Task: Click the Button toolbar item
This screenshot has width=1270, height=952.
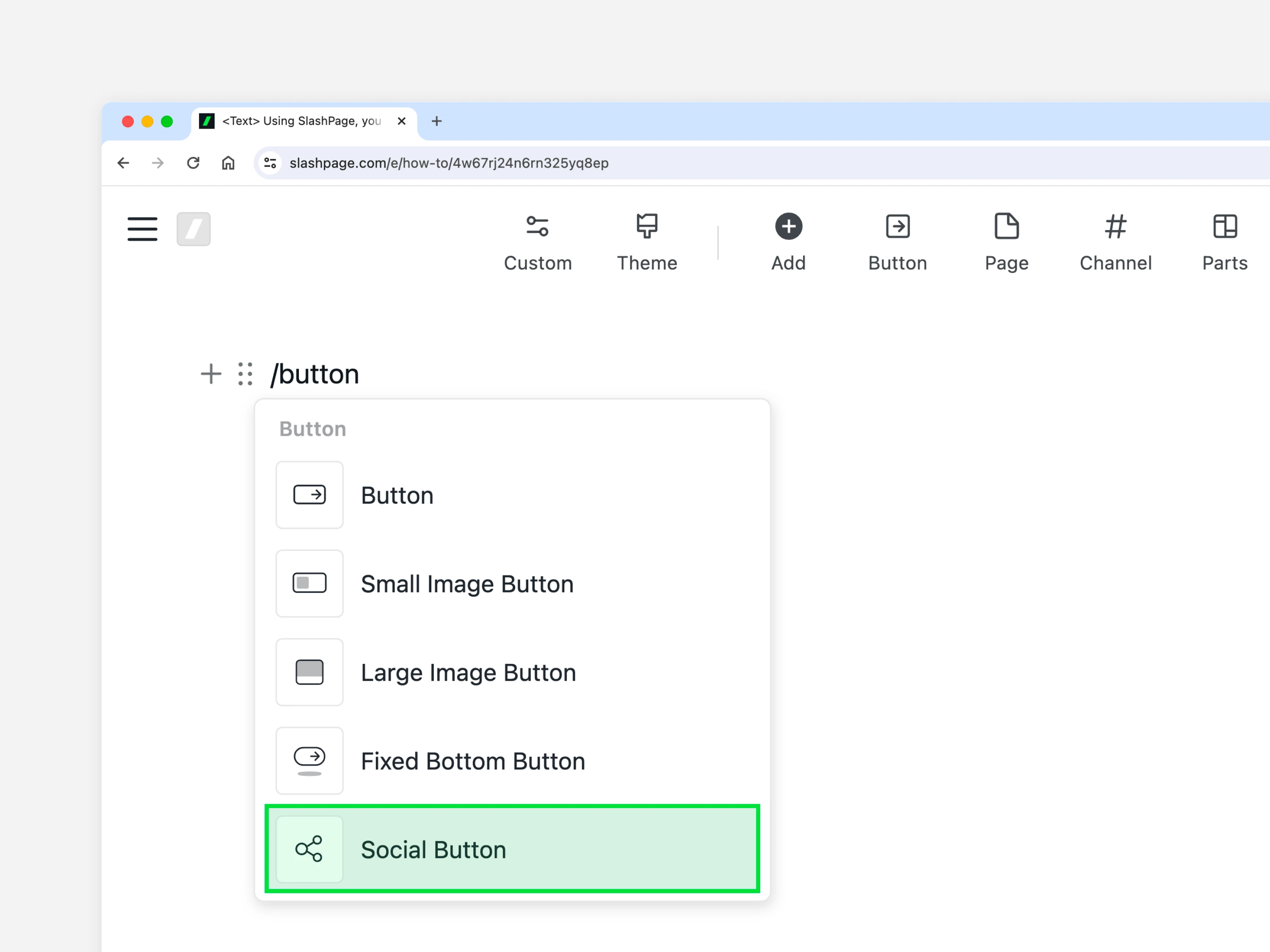Action: click(897, 243)
